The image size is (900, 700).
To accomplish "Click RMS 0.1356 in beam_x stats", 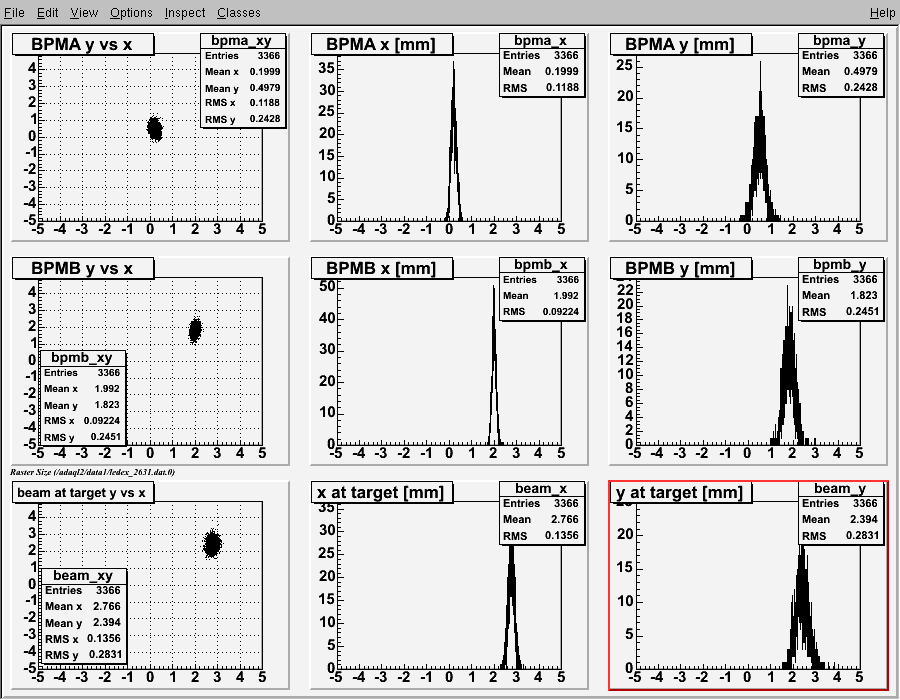I will [x=542, y=535].
